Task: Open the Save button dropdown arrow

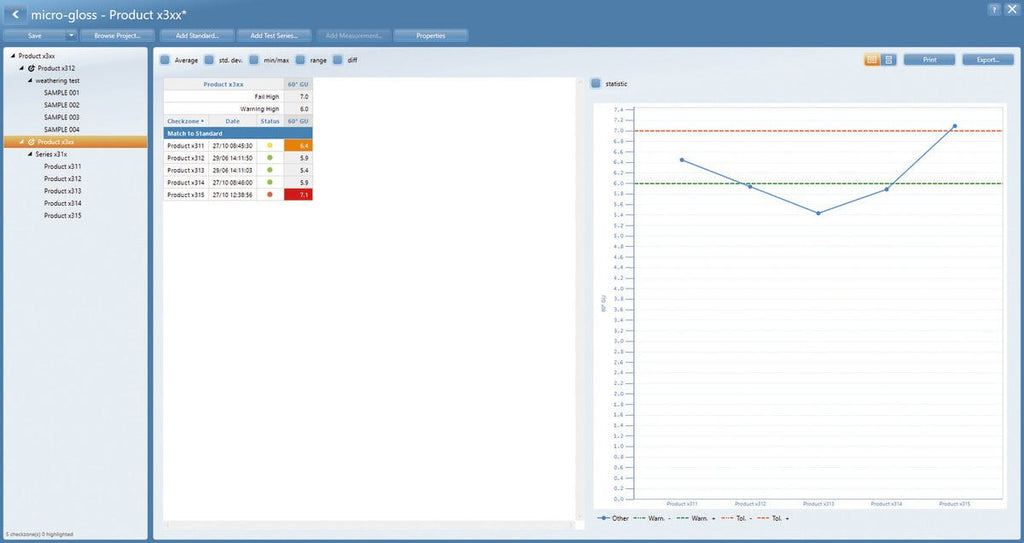Action: point(71,35)
